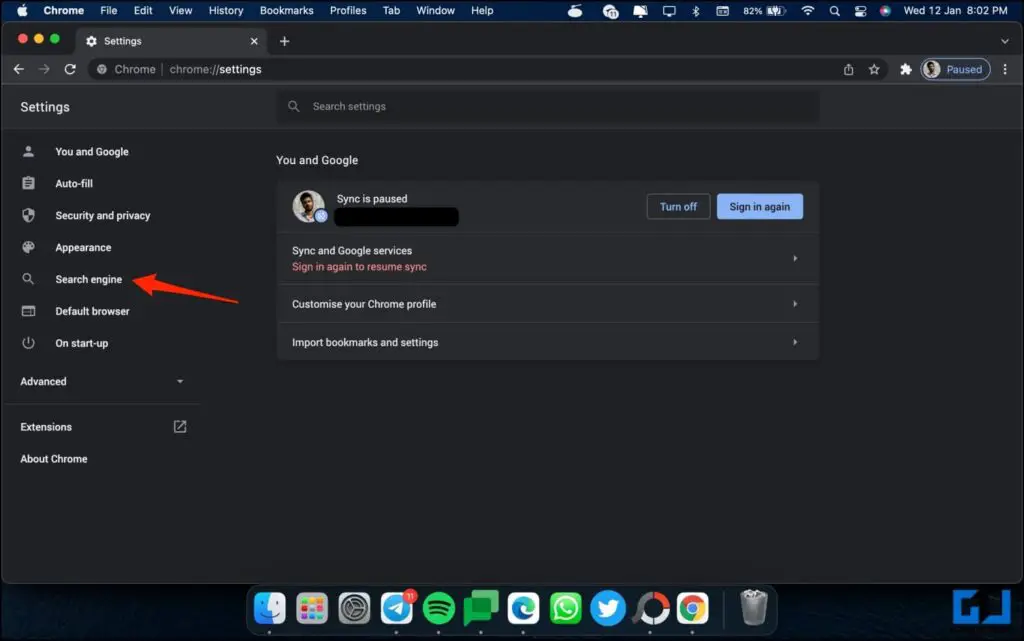This screenshot has width=1024, height=641.
Task: Open Customise your Chrome profile row
Action: [548, 304]
